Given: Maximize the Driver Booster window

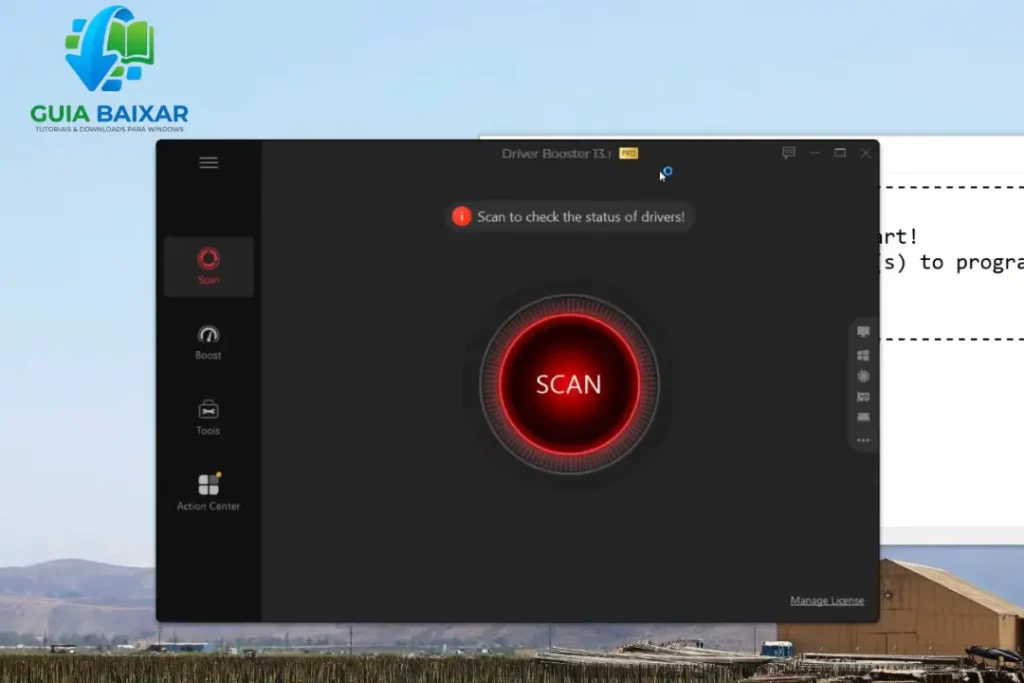Looking at the screenshot, I should coord(840,153).
